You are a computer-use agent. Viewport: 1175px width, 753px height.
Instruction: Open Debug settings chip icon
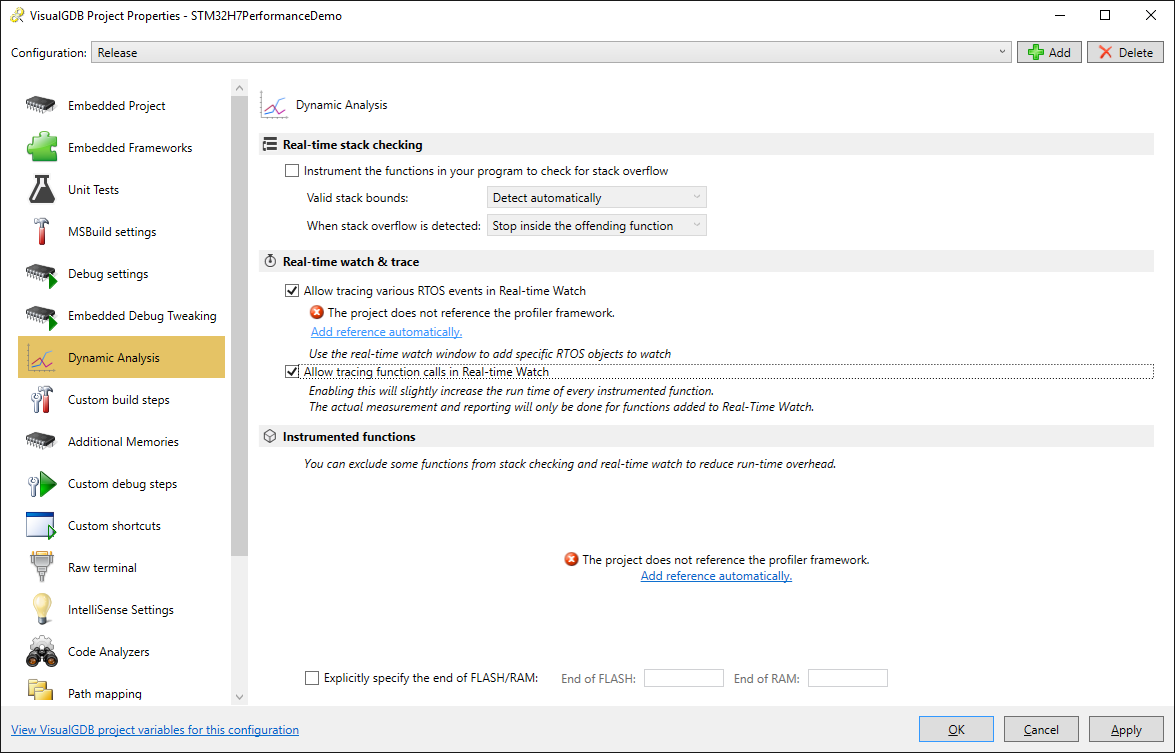40,274
